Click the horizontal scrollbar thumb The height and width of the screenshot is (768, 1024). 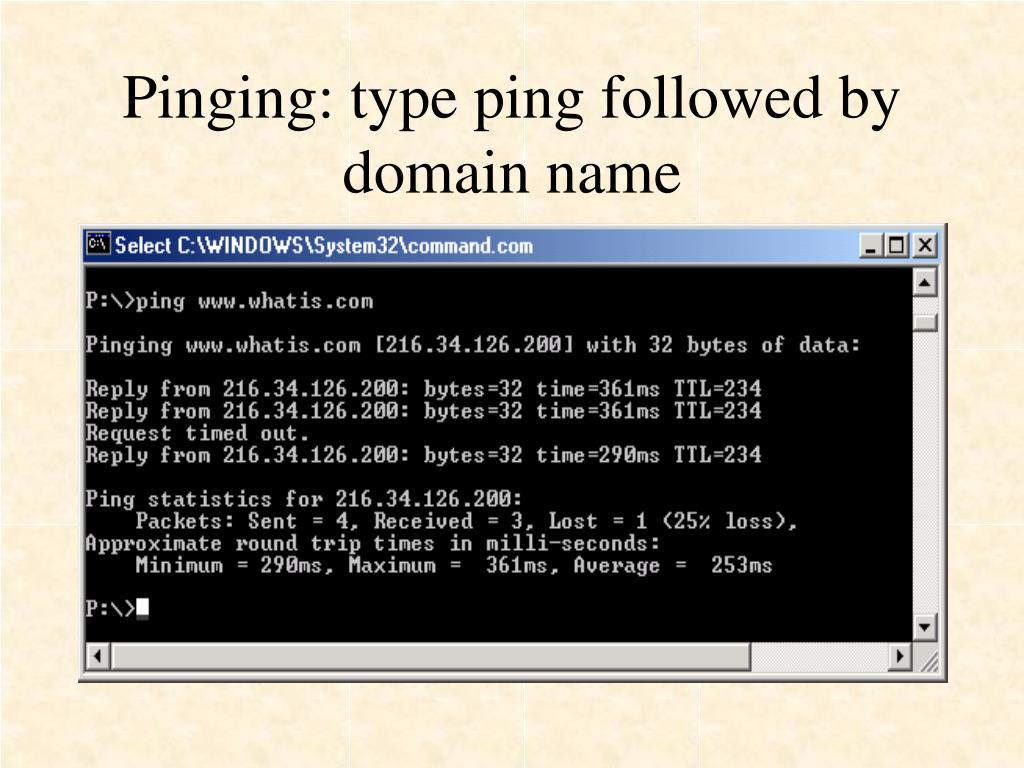click(x=431, y=656)
